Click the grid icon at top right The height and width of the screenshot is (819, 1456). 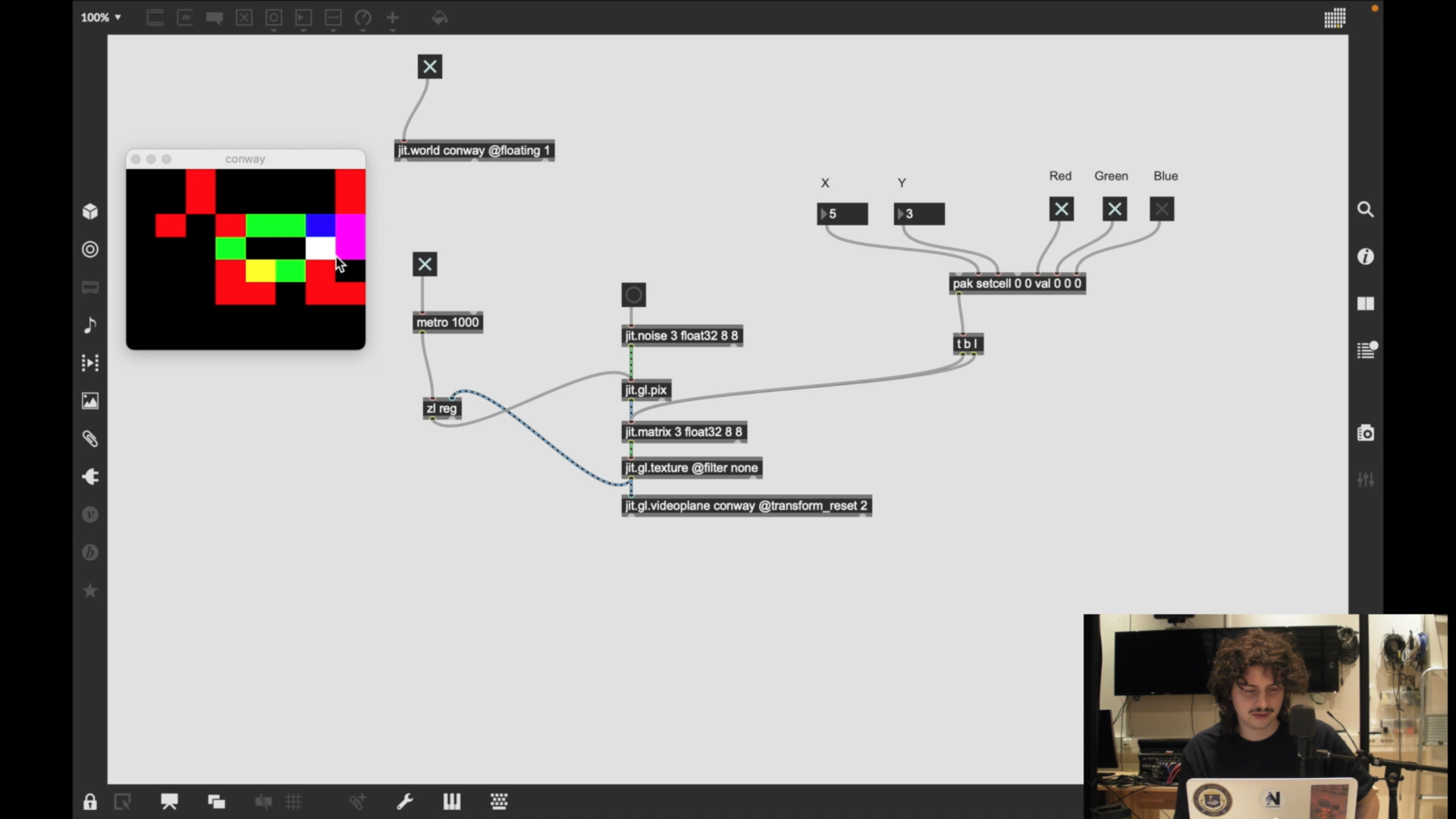point(1335,18)
